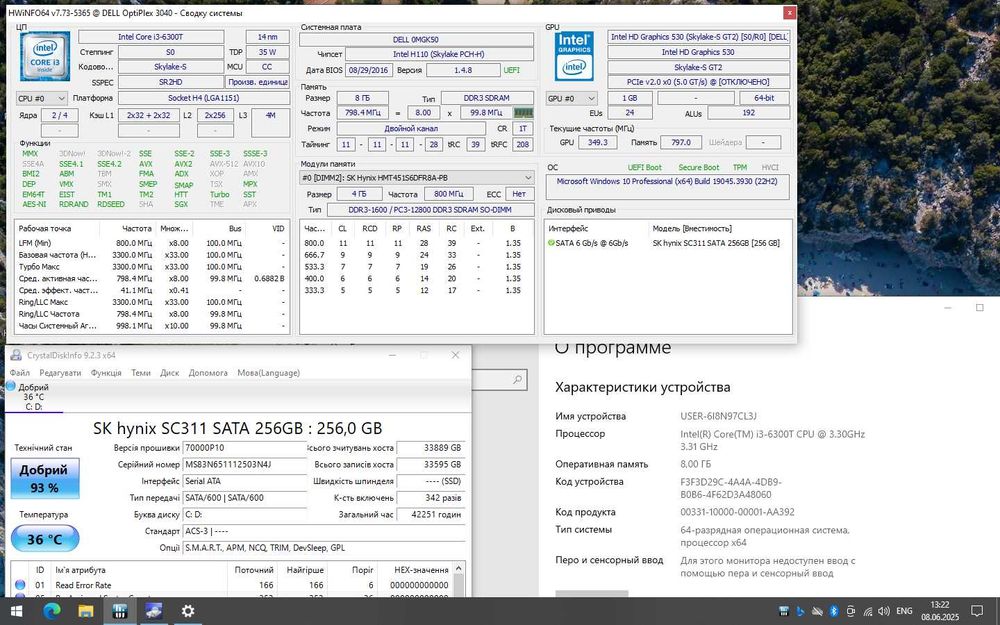Click the serial number field MS83N651112503N4J
This screenshot has width=1000, height=625.
pyautogui.click(x=244, y=464)
